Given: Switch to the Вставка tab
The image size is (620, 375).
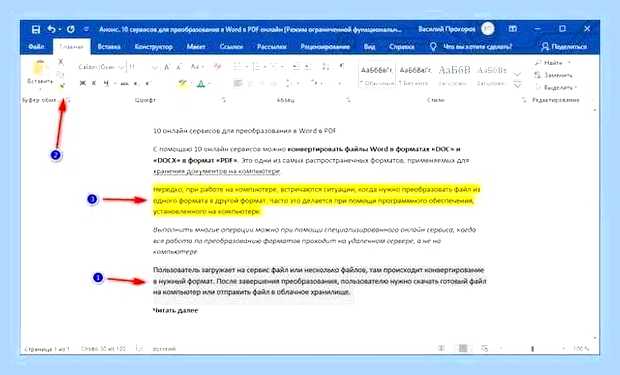Looking at the screenshot, I should 109,47.
